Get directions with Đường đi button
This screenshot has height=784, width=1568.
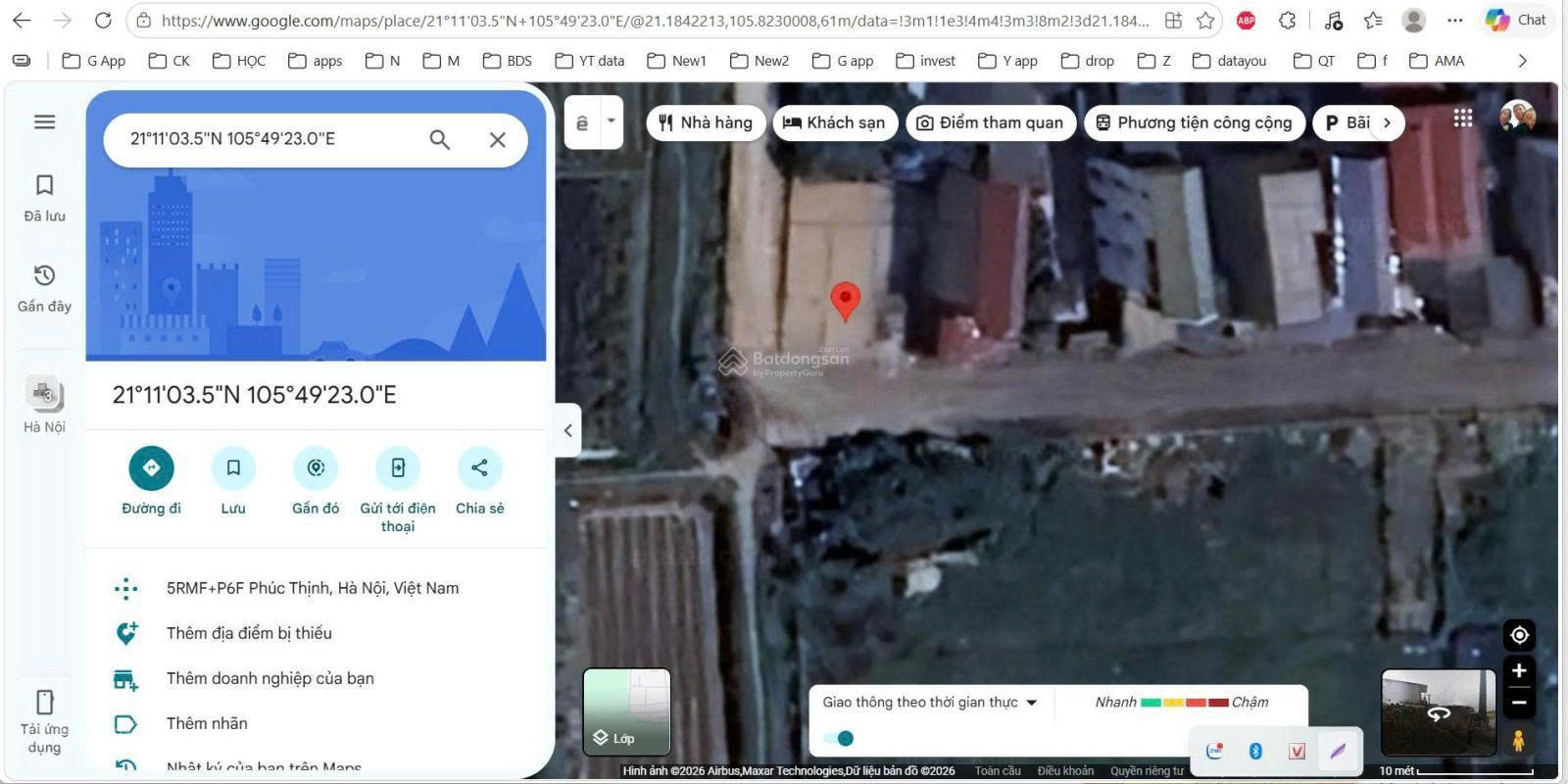tap(151, 480)
